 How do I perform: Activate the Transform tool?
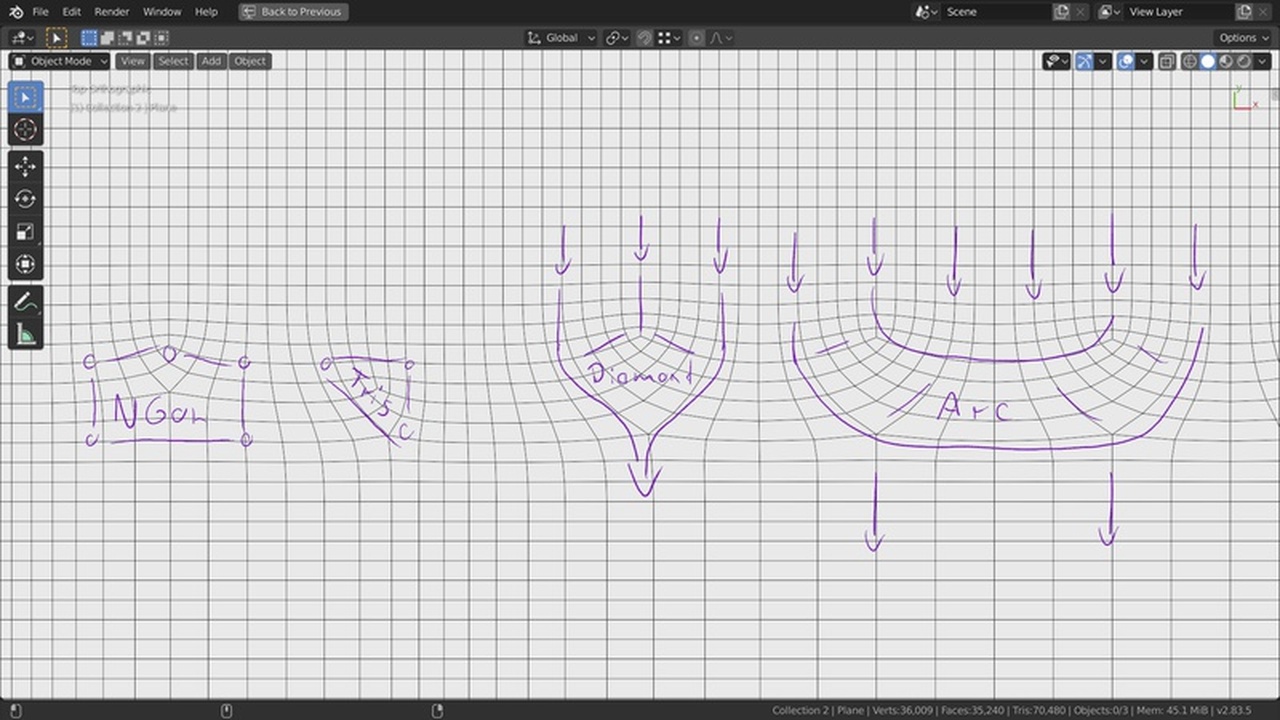(25, 264)
